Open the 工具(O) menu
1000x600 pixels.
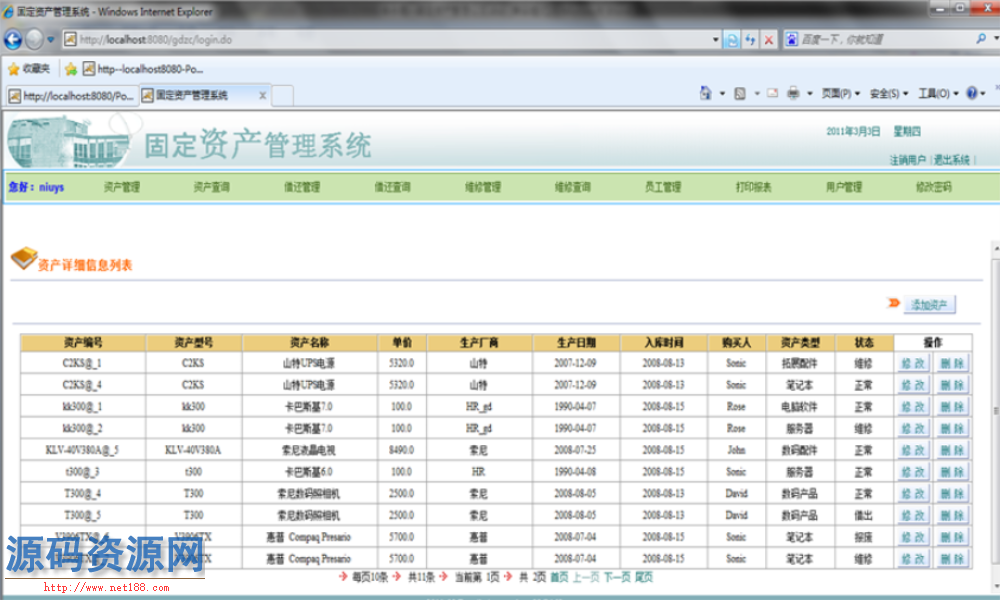point(938,94)
